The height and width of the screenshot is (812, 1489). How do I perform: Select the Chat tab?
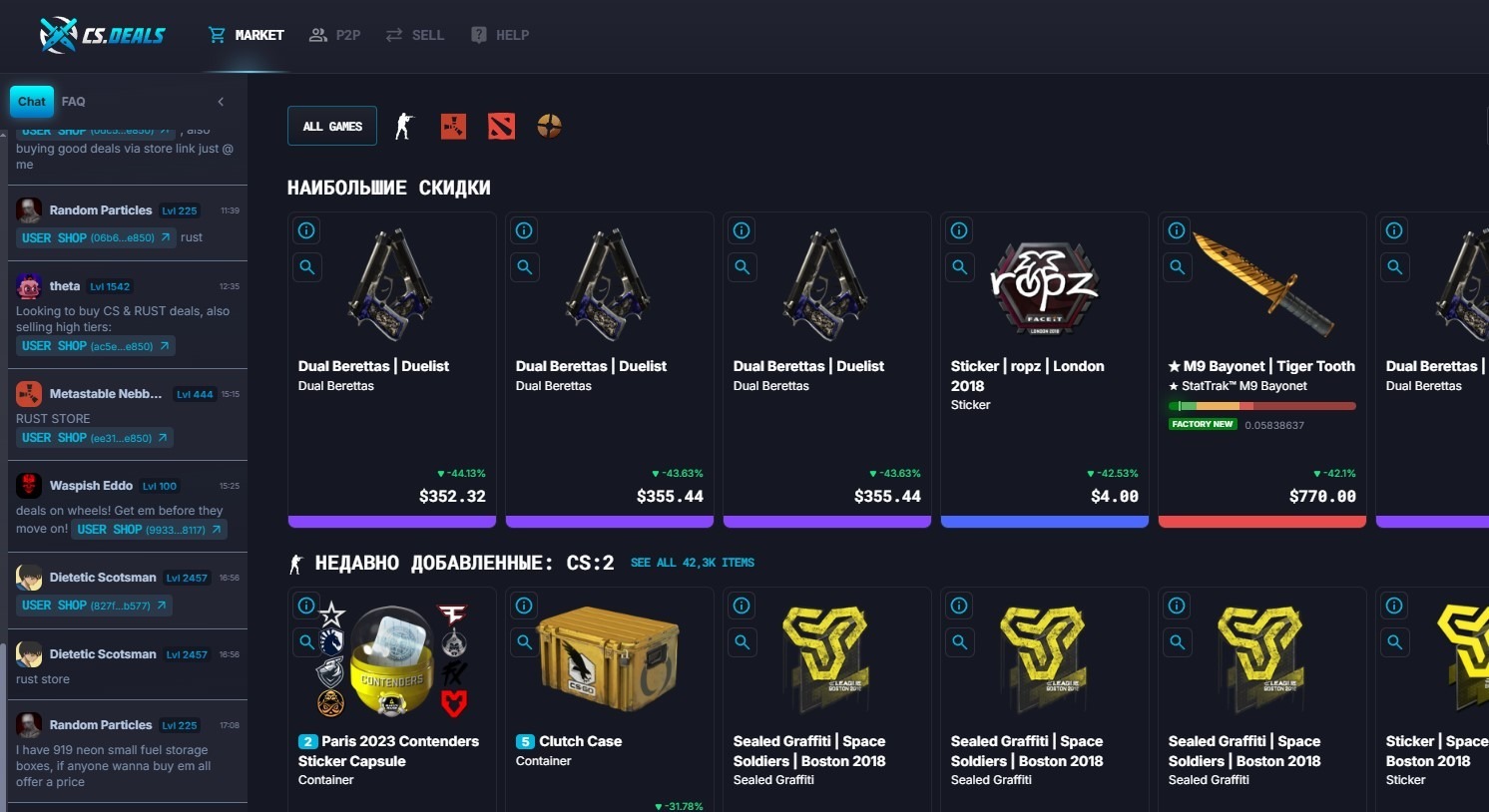tap(32, 102)
